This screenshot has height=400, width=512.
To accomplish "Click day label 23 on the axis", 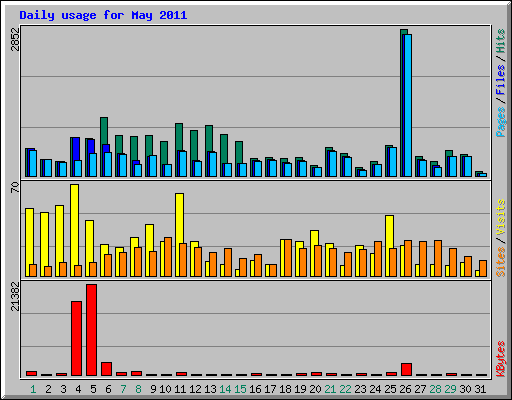I will (360, 389).
